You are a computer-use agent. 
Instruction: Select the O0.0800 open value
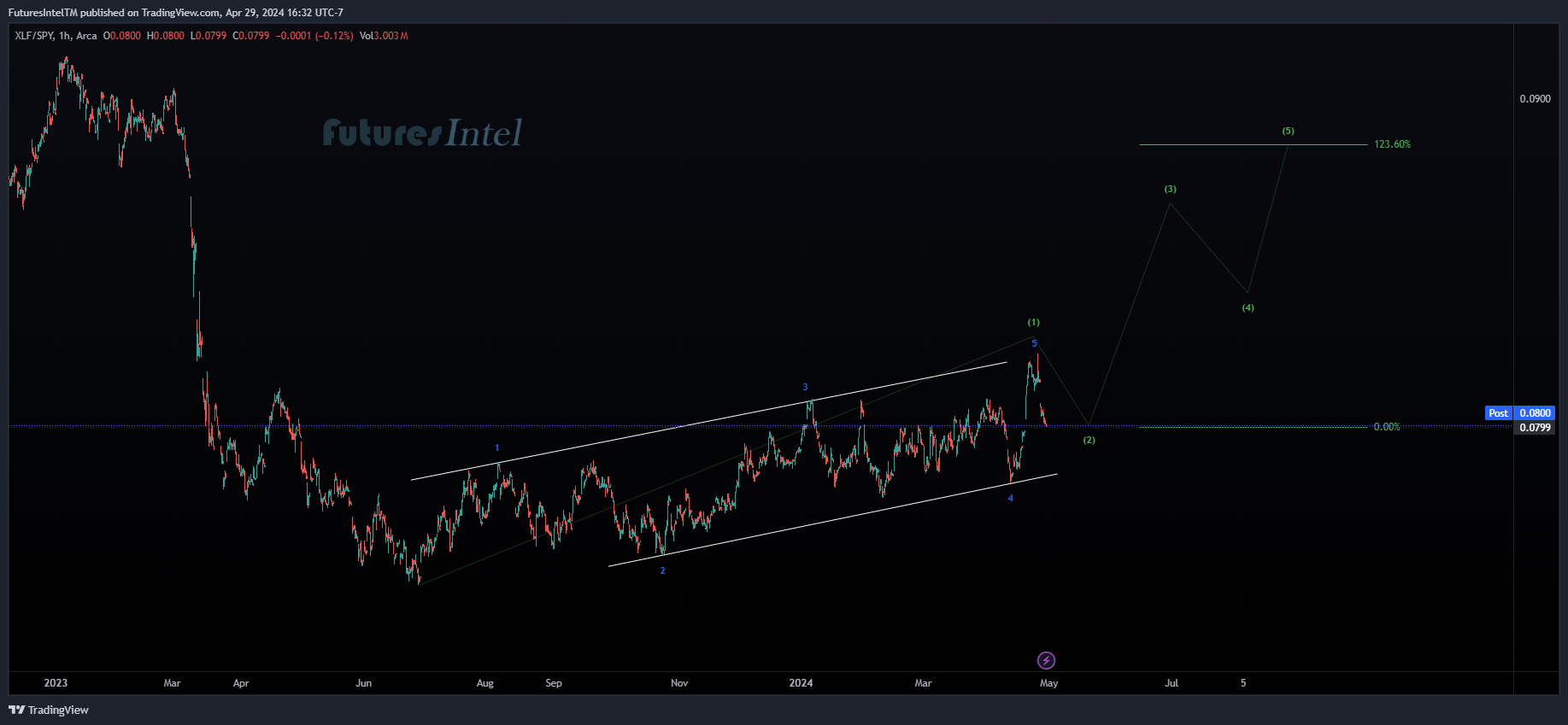(x=122, y=36)
